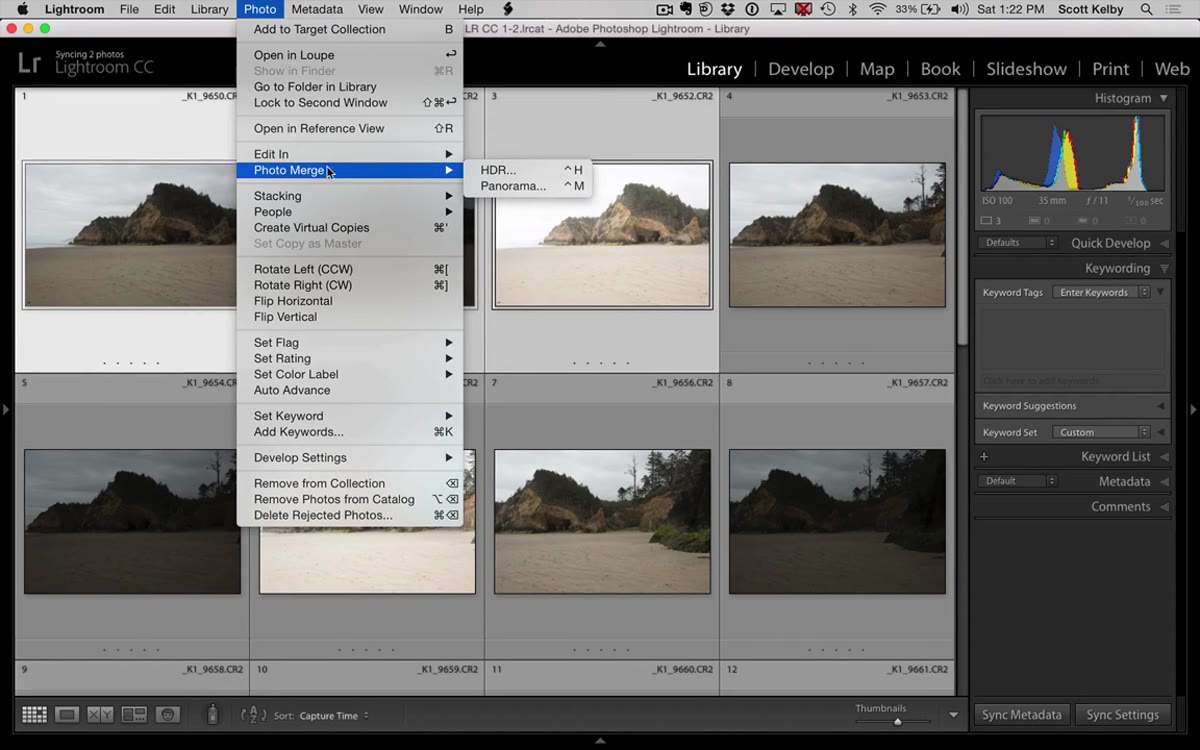Screen dimensions: 1200x750
Task: Expand the Metadata panel
Action: coord(1163,481)
